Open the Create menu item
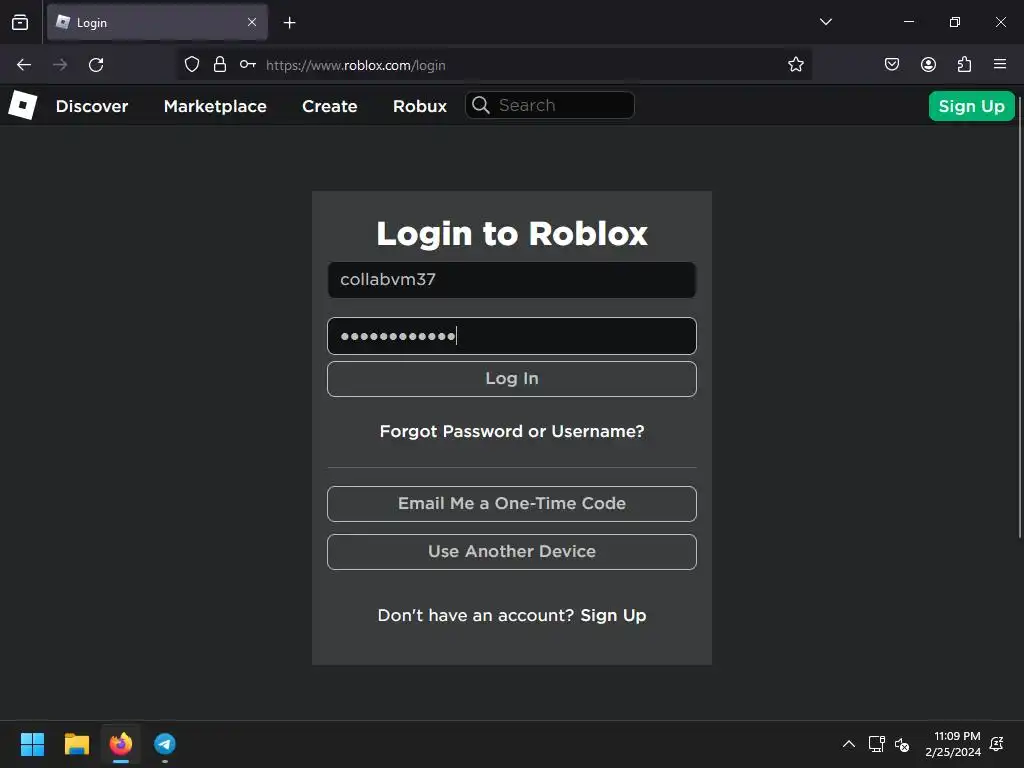The width and height of the screenshot is (1024, 768). (330, 106)
